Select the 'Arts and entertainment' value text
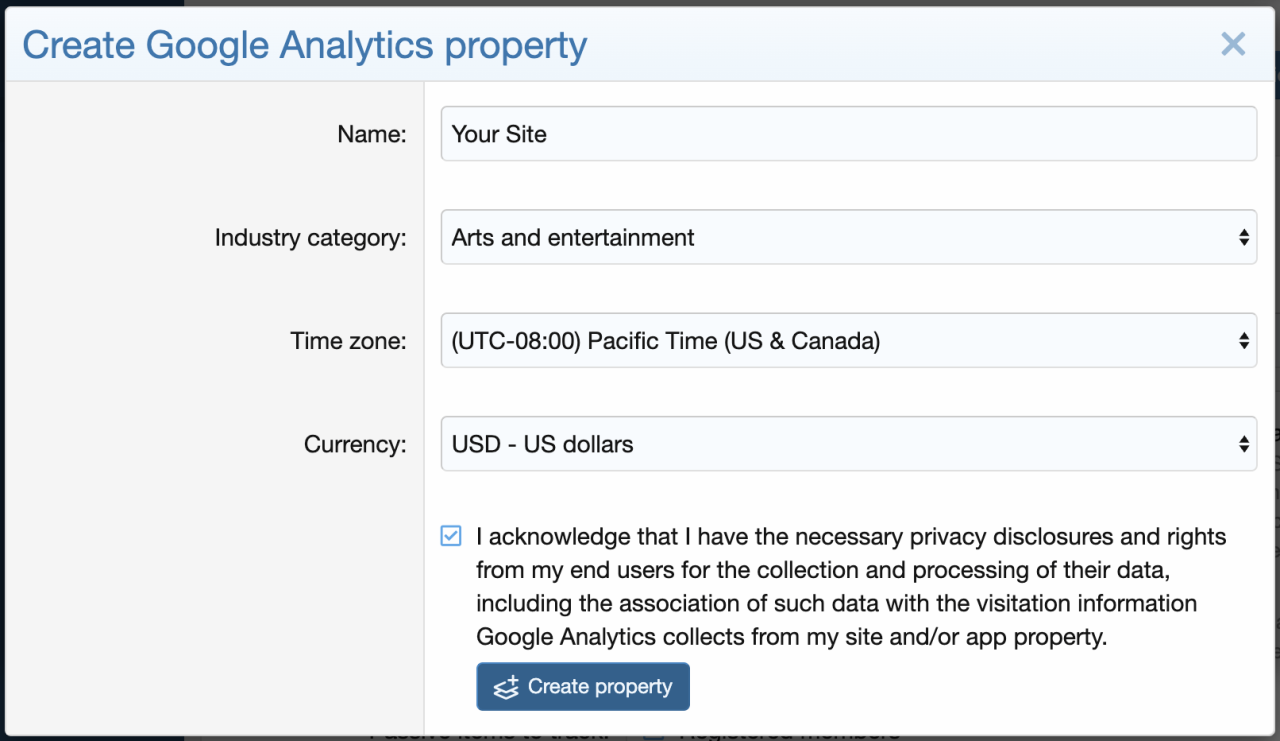1280x741 pixels. click(x=573, y=238)
